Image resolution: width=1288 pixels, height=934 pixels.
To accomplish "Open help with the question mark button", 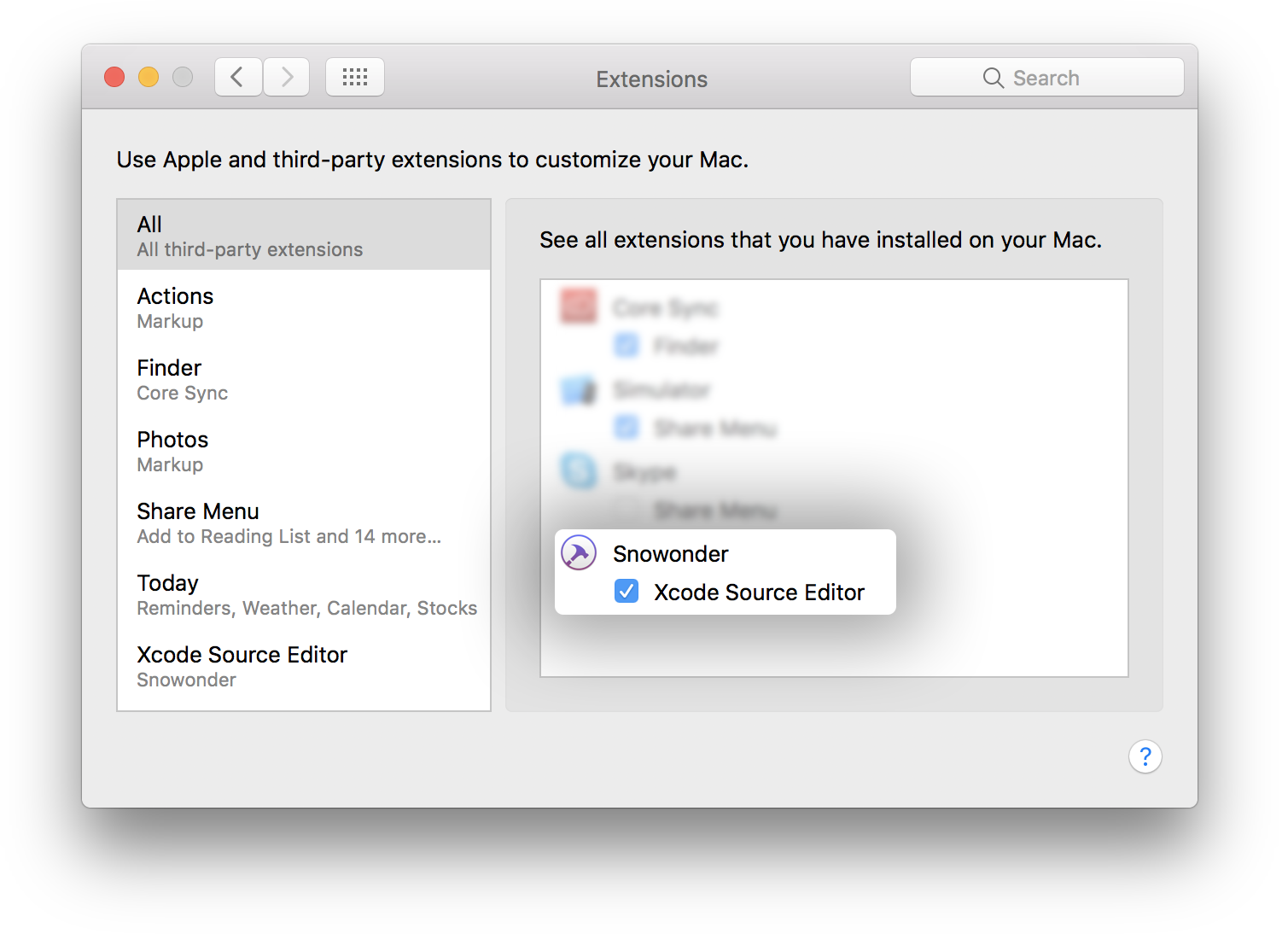I will 1145,756.
